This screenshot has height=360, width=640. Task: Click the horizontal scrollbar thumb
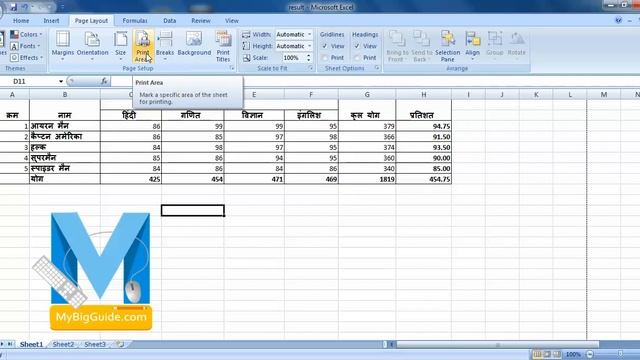click(x=498, y=344)
